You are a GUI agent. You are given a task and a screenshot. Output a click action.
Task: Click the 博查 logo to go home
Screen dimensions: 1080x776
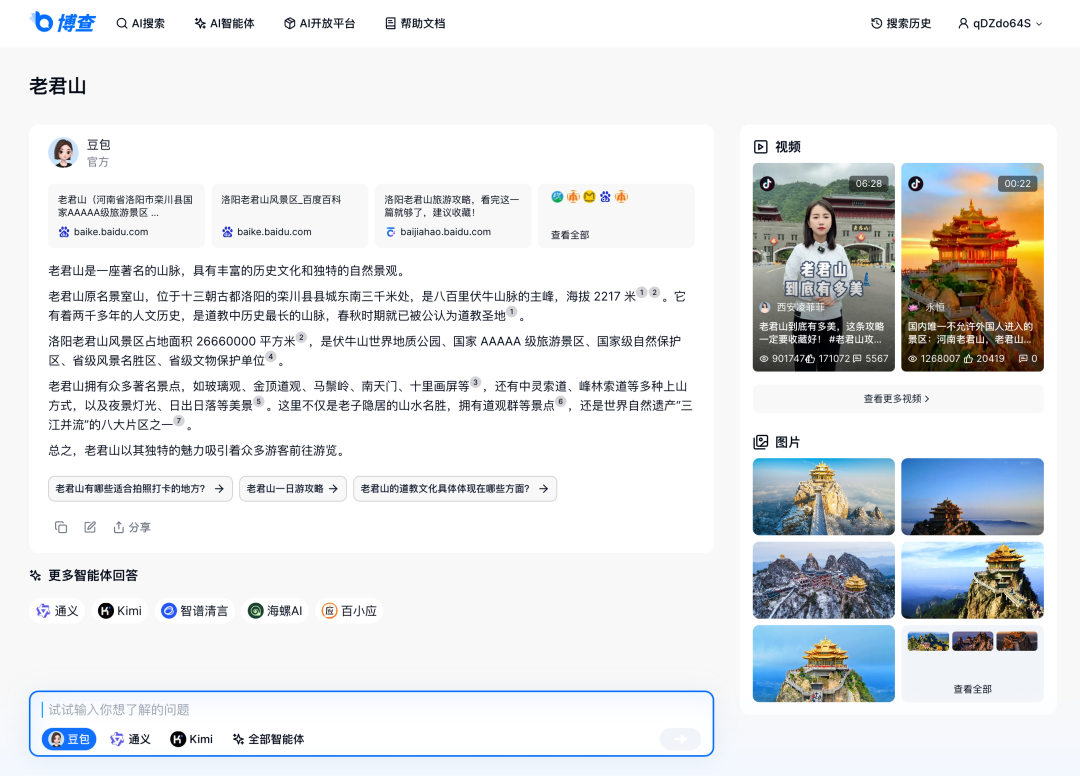tap(62, 23)
